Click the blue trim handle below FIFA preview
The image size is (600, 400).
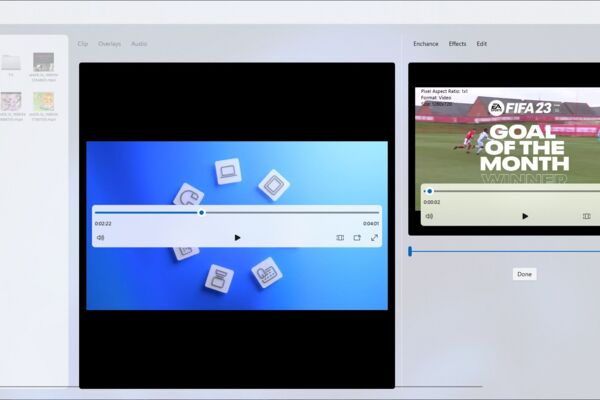tap(410, 251)
